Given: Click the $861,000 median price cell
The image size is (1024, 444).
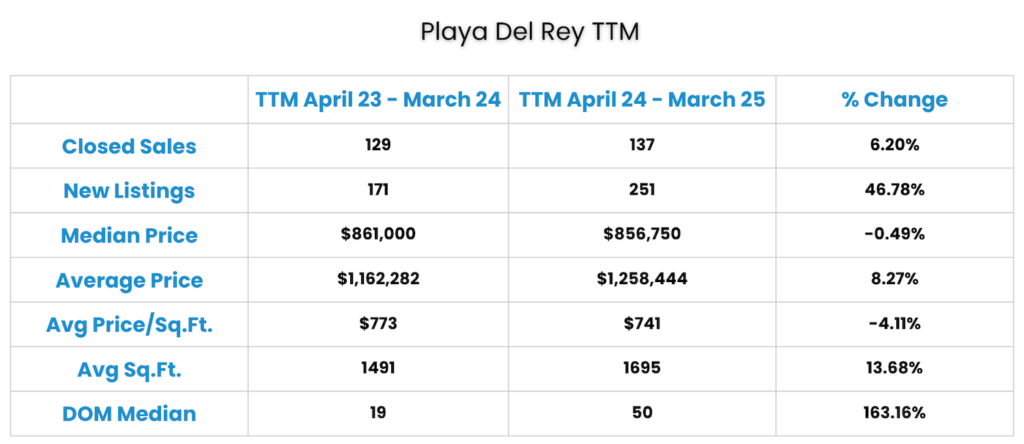Looking at the screenshot, I should point(378,234).
